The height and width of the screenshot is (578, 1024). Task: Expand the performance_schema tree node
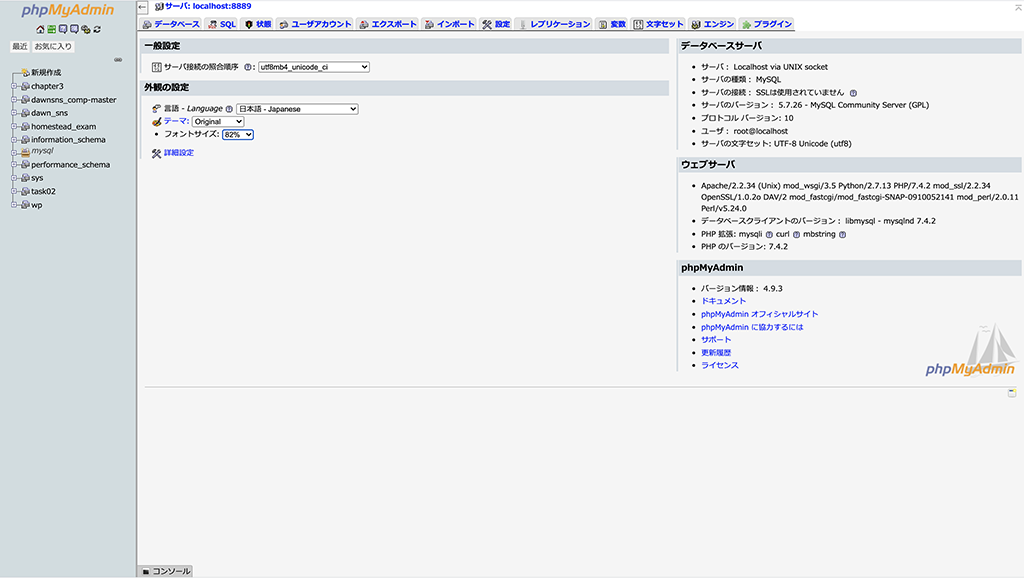pyautogui.click(x=14, y=165)
